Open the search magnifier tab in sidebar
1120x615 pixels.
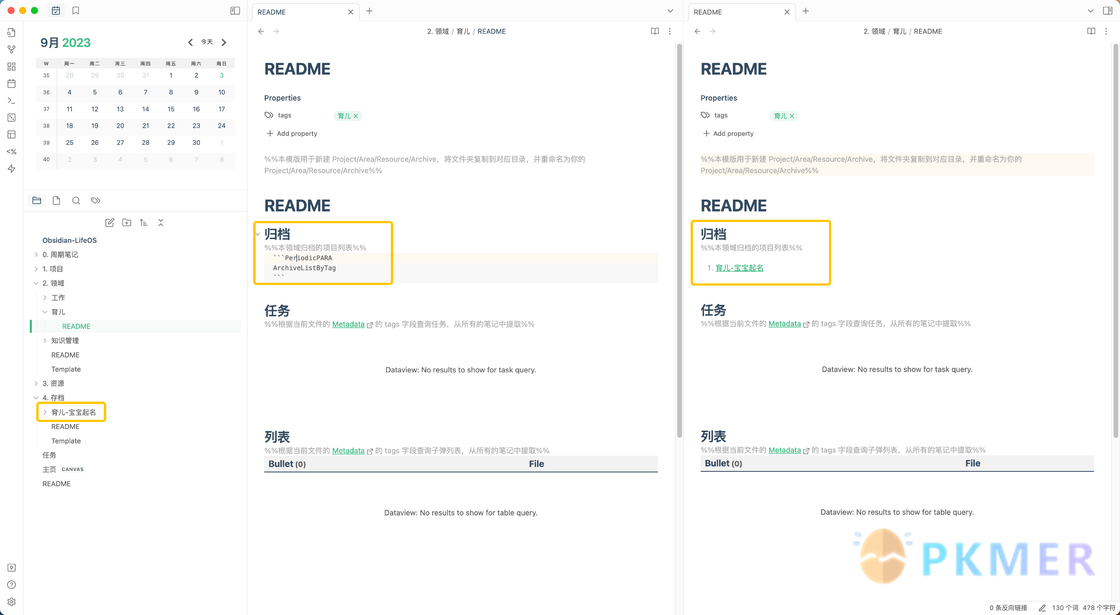pos(76,201)
